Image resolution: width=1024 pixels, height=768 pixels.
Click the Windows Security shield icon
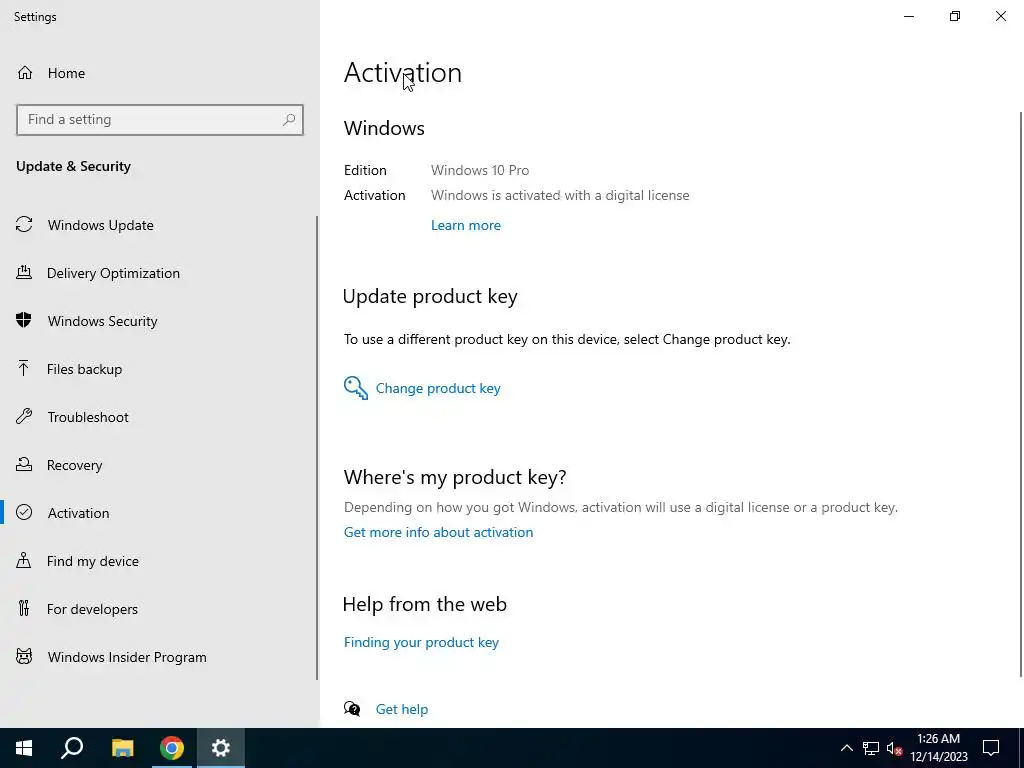point(24,320)
